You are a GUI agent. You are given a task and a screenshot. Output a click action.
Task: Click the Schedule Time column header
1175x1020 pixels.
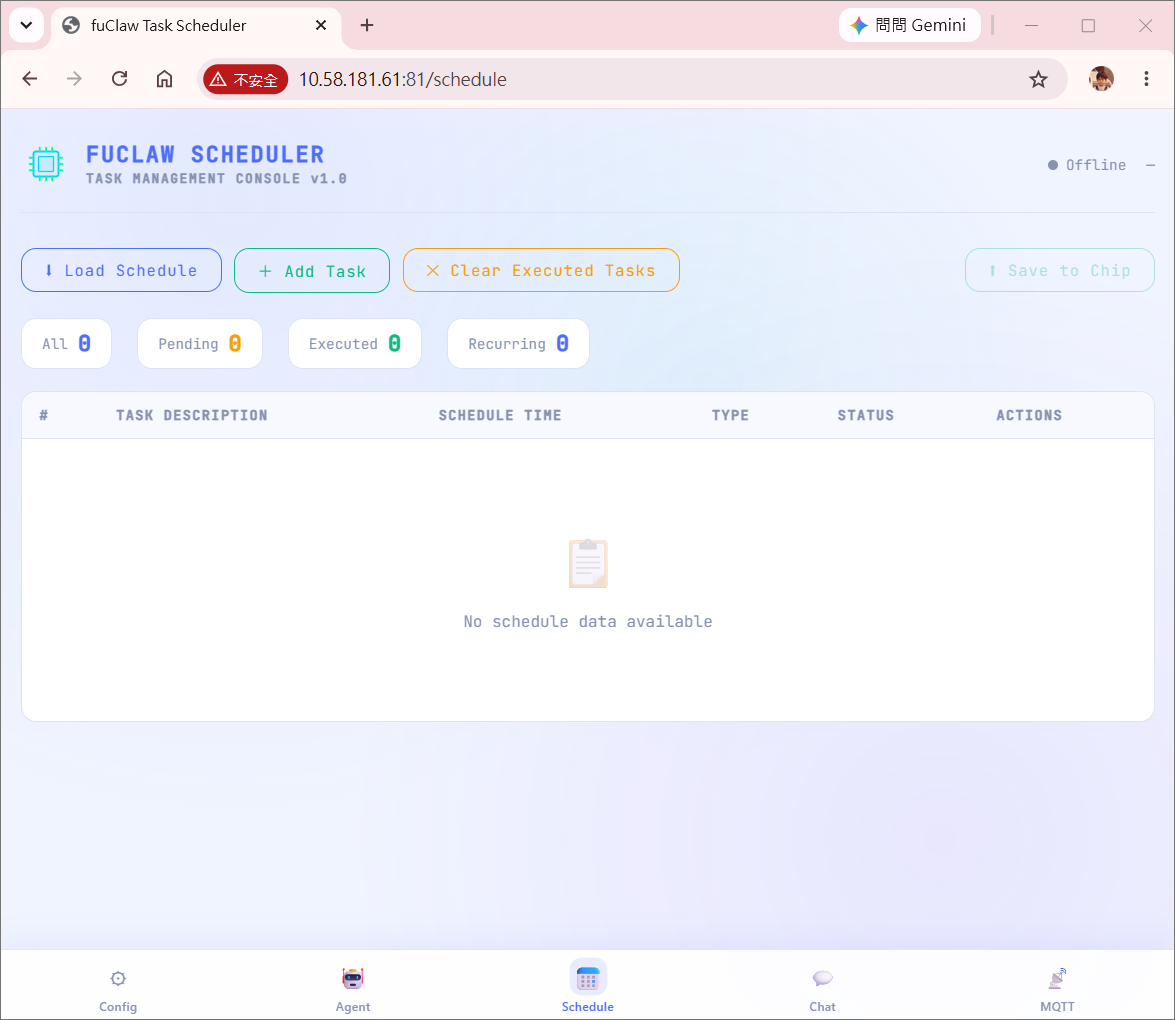[x=500, y=415]
